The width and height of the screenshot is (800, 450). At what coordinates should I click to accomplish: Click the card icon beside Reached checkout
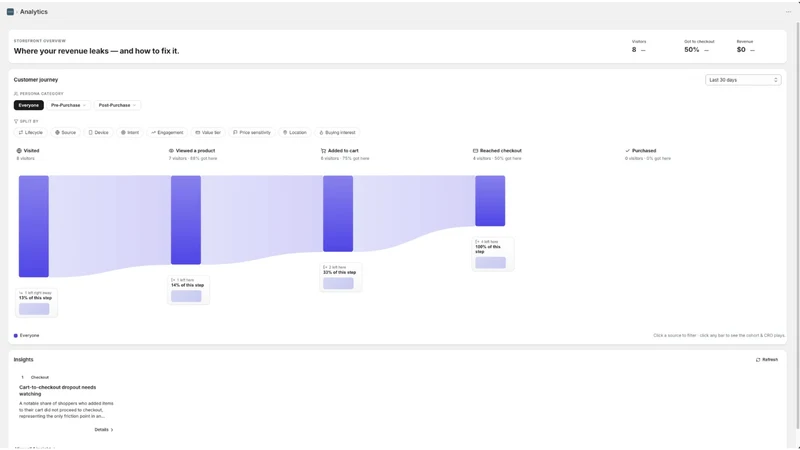(475, 151)
